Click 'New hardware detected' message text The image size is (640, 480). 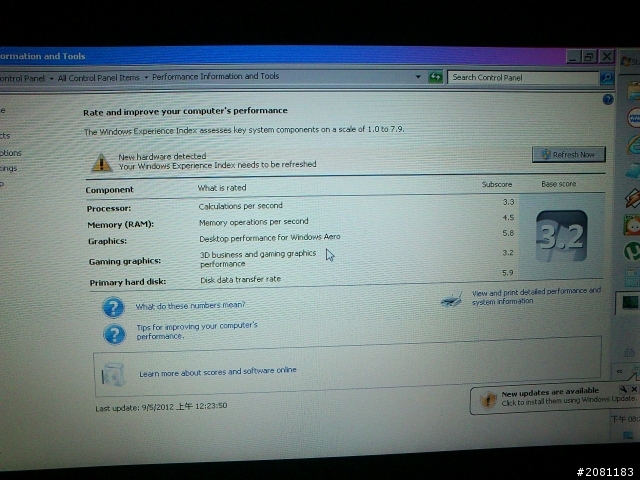point(162,156)
